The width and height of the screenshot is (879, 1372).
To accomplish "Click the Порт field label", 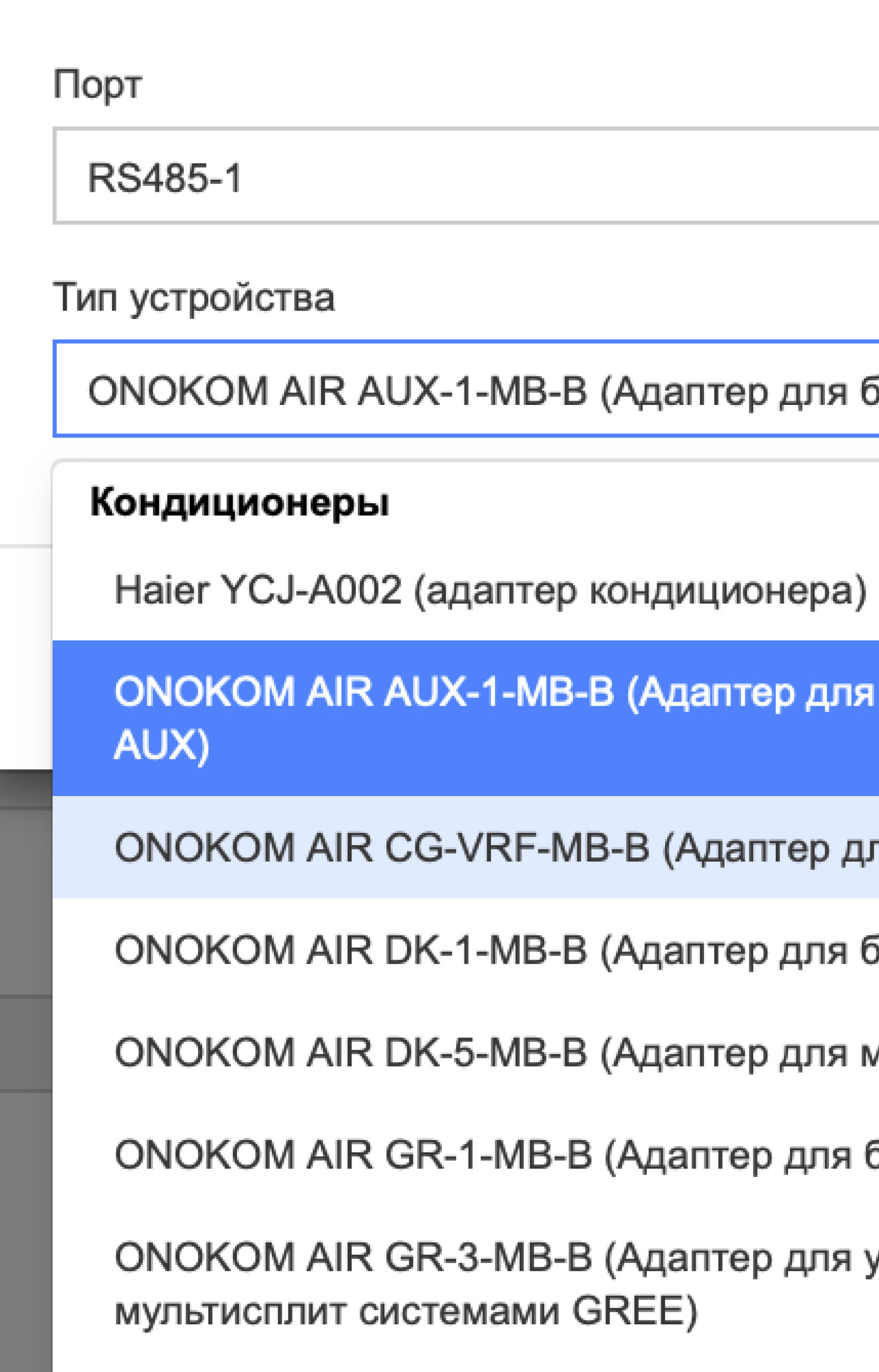I will coord(97,85).
